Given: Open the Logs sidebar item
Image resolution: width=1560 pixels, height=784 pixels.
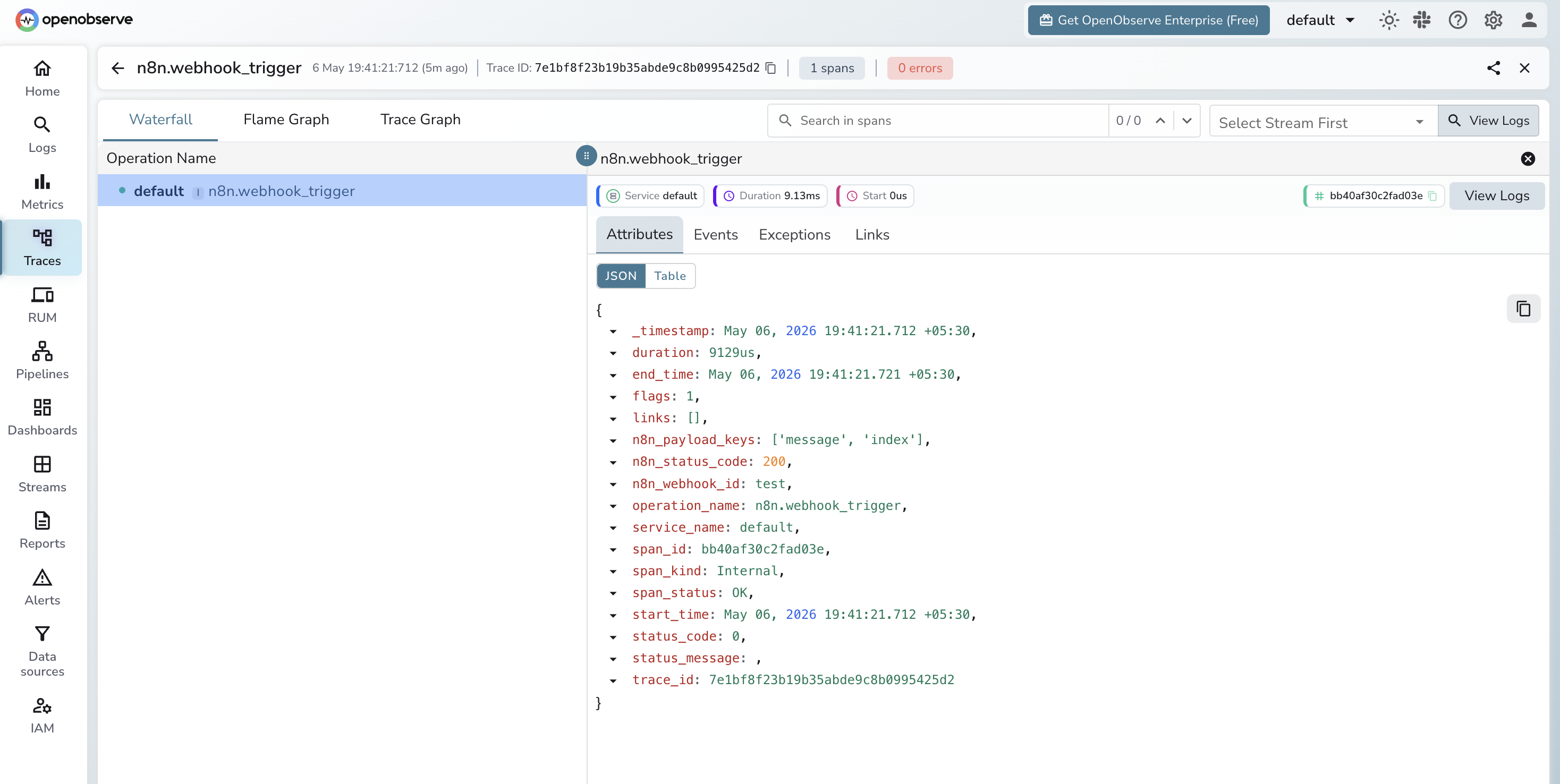Looking at the screenshot, I should point(43,135).
